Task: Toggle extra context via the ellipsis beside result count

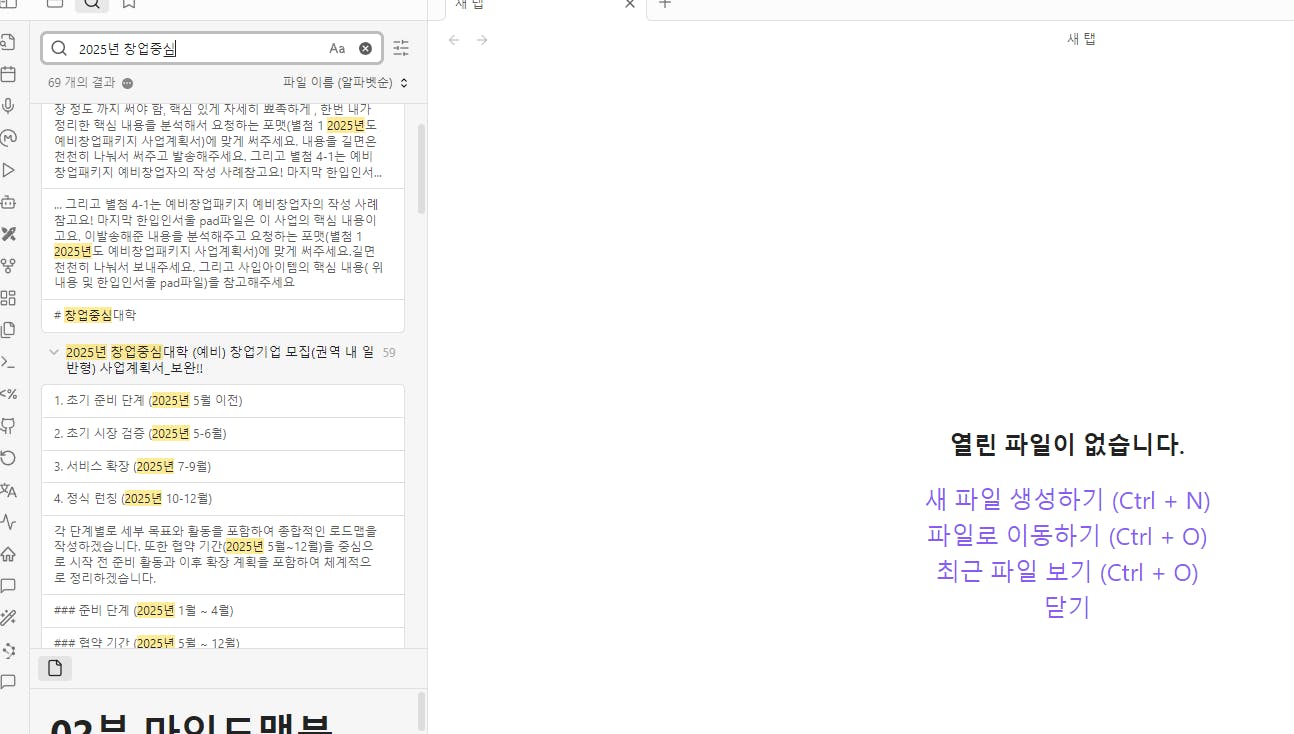Action: pyautogui.click(x=126, y=82)
